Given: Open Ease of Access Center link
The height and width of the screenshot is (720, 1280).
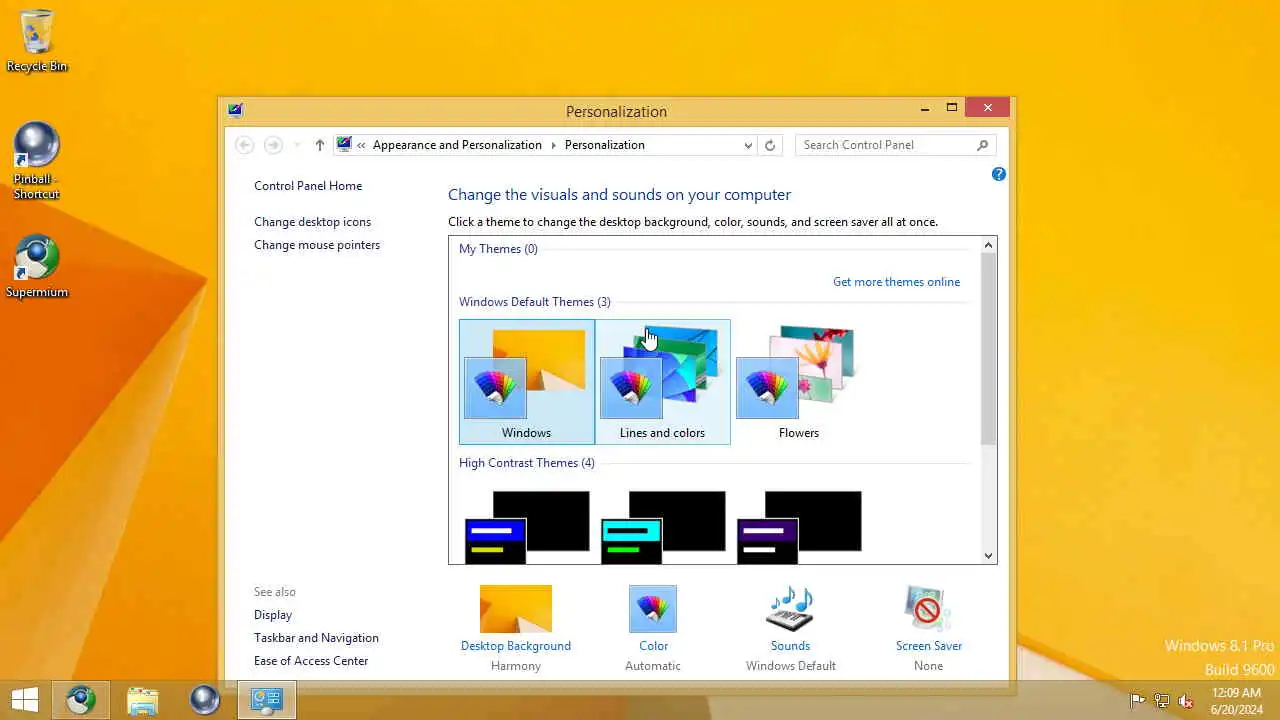Looking at the screenshot, I should 311,661.
